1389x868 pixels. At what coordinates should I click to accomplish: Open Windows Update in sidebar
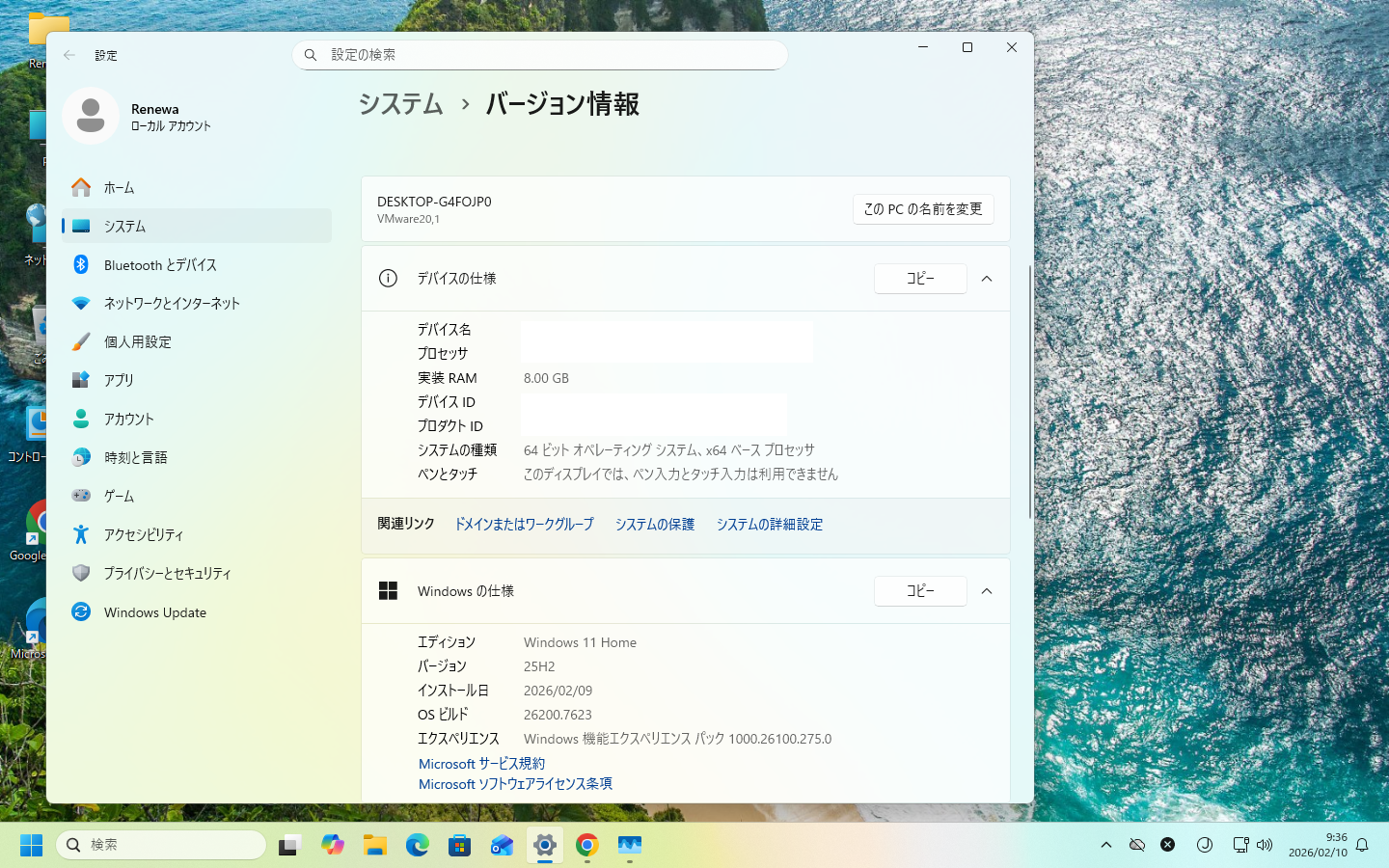click(154, 612)
